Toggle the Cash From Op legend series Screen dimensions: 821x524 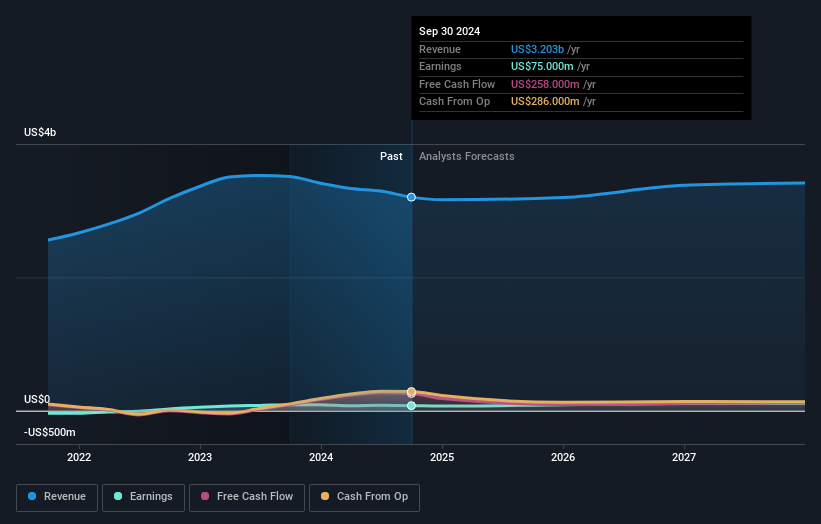(364, 497)
